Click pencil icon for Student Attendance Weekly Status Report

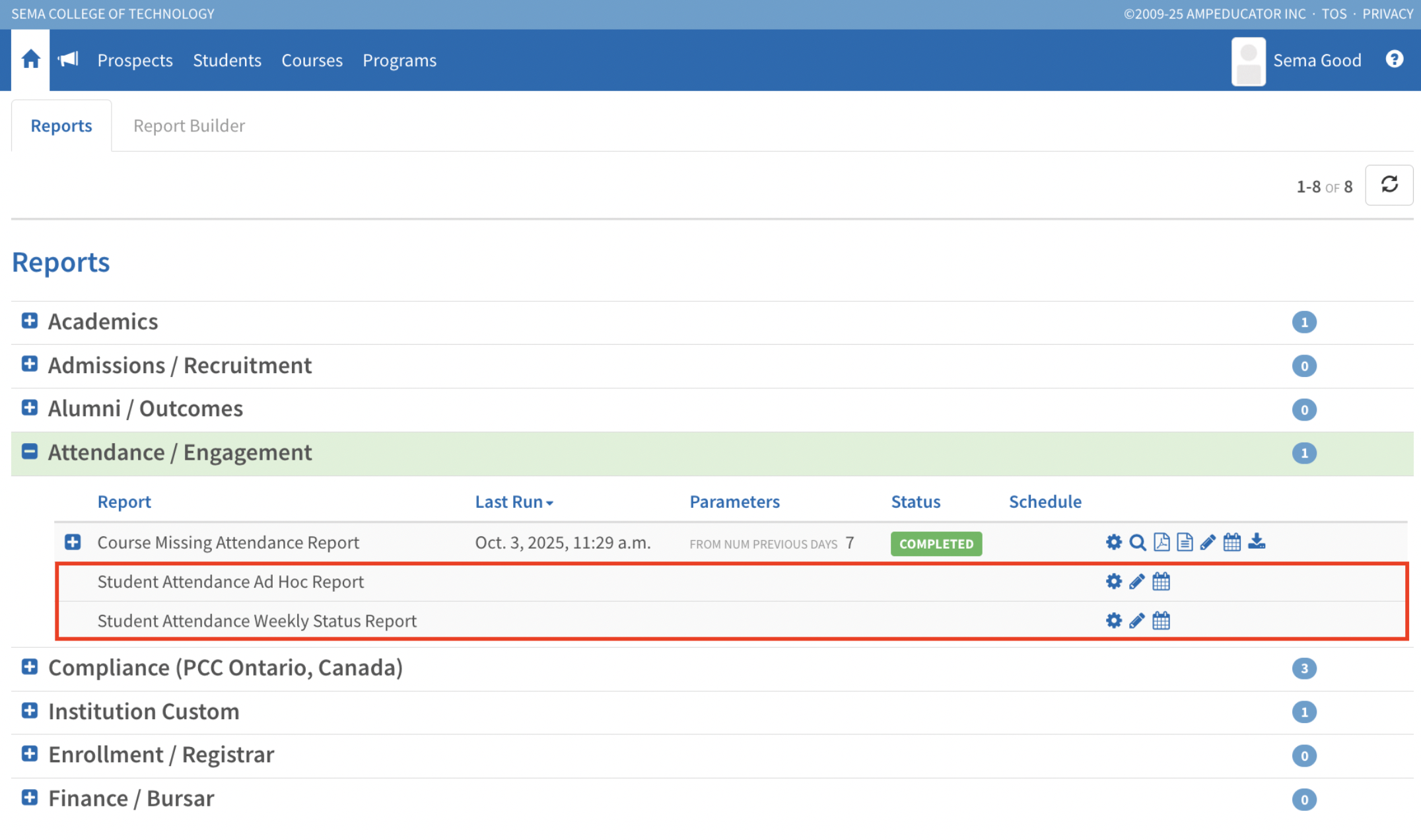[x=1136, y=621]
